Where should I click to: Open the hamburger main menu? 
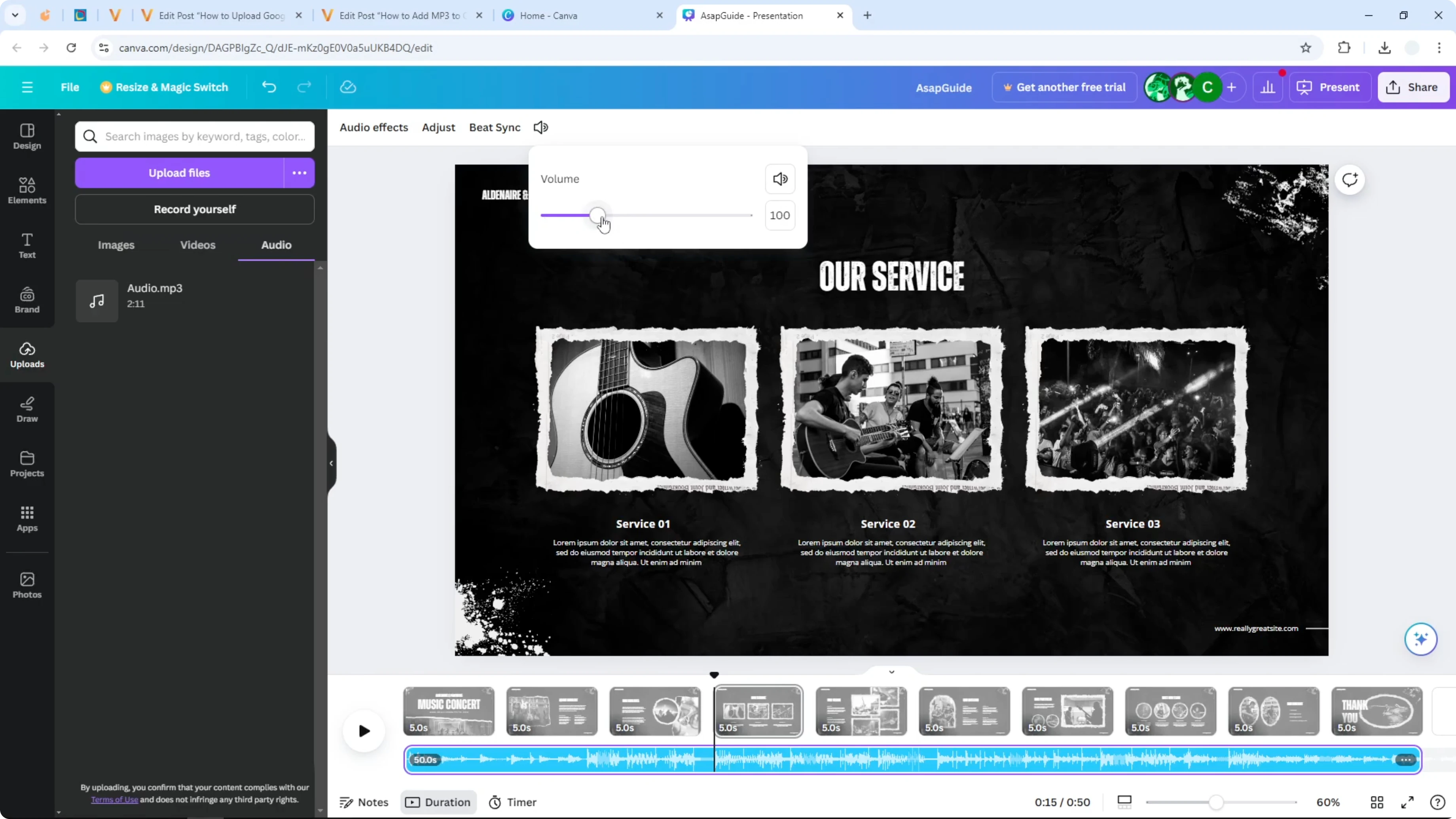coord(27,87)
